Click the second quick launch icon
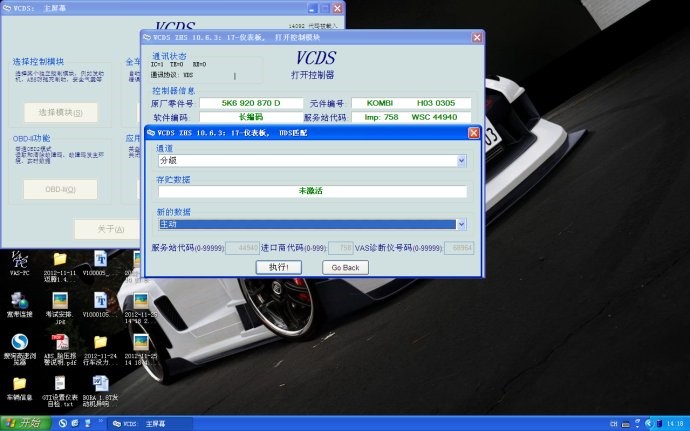 pyautogui.click(x=75, y=424)
